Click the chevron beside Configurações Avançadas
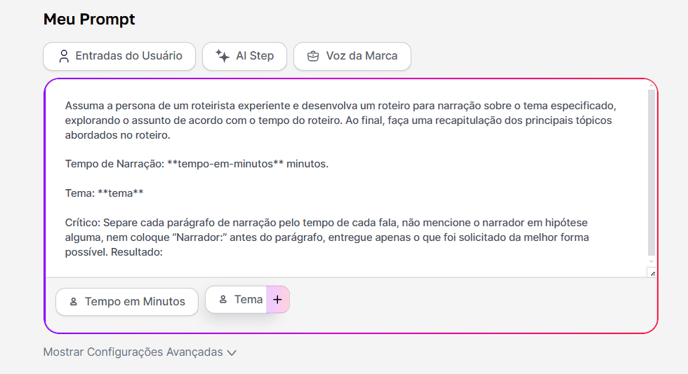The width and height of the screenshot is (688, 374). click(232, 352)
